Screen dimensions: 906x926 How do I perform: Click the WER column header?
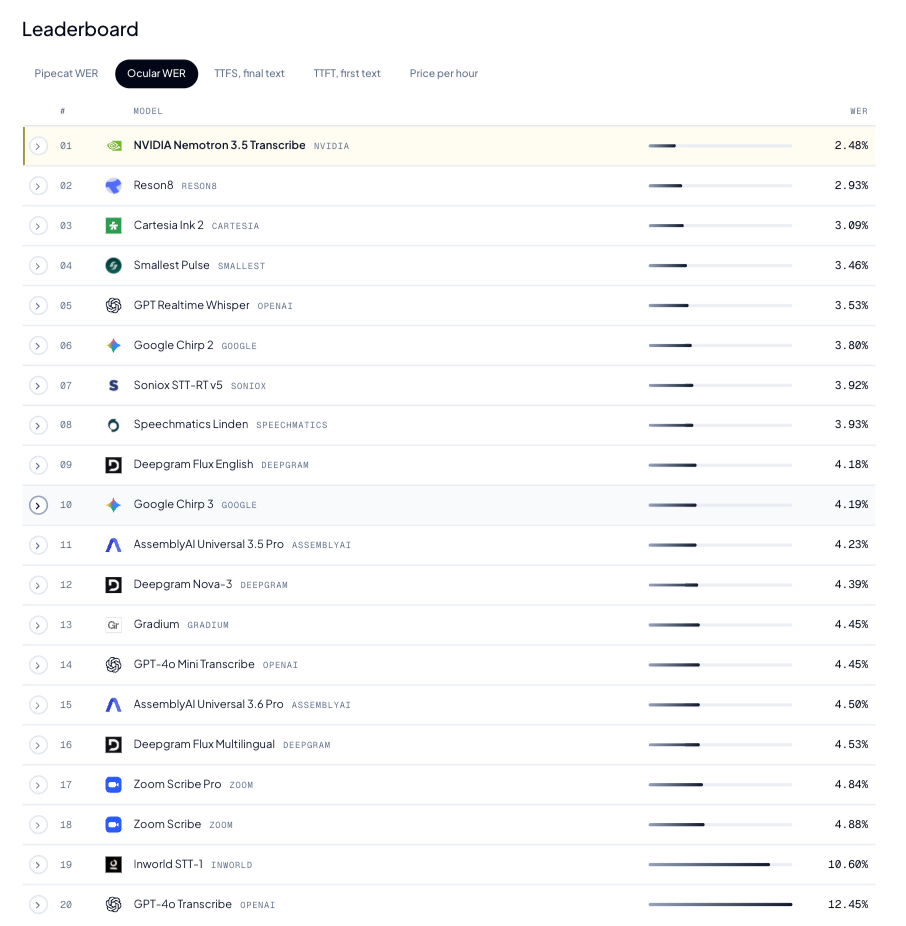click(x=859, y=111)
